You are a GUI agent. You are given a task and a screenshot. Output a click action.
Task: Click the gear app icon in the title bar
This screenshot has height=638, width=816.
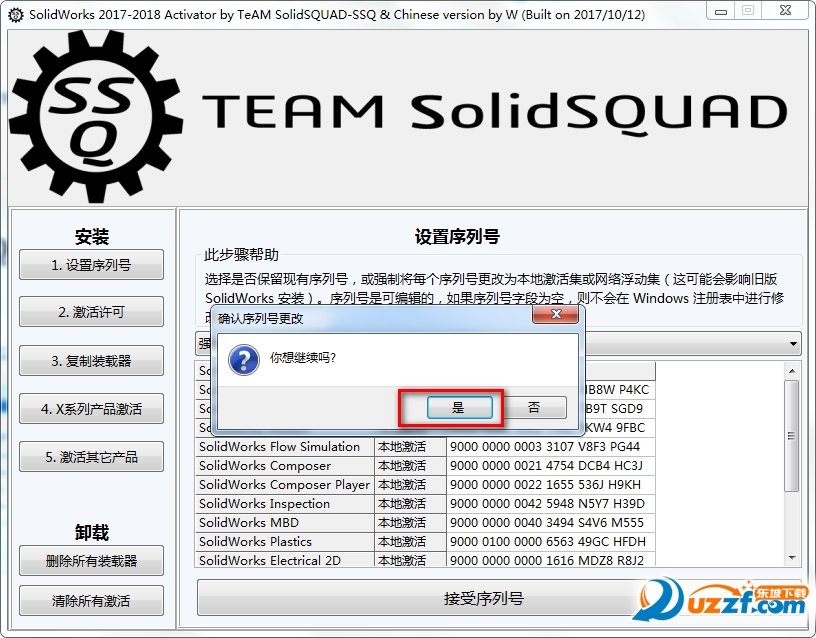[16, 15]
